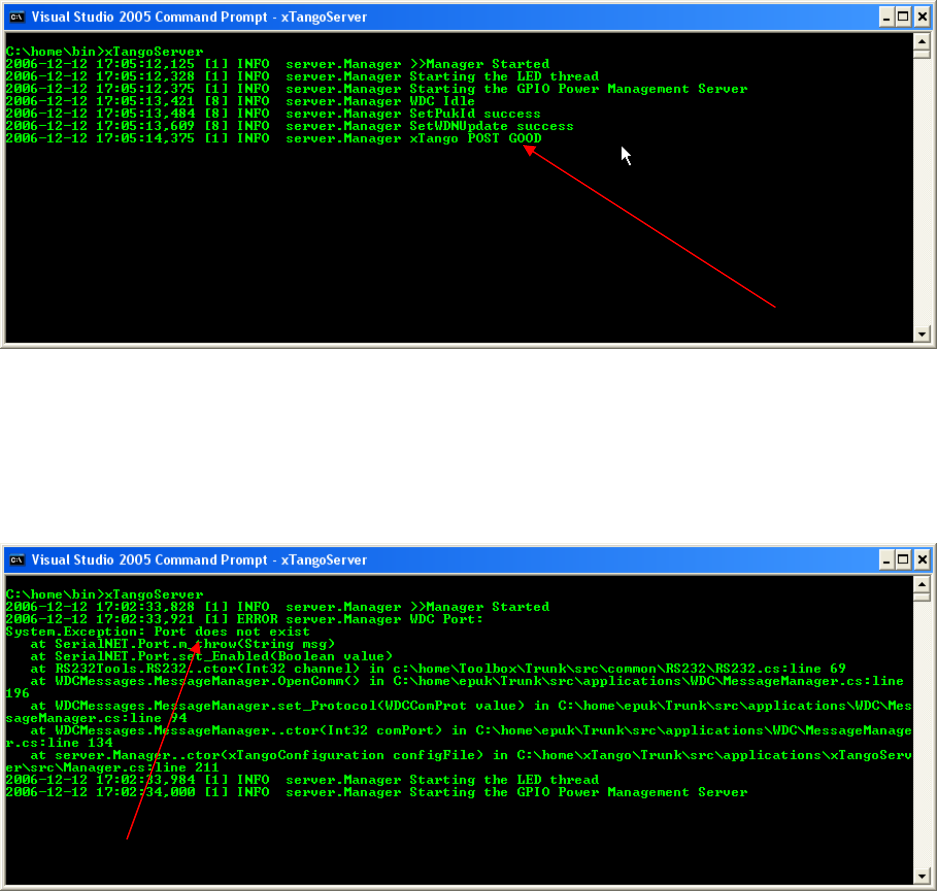Maximize the upper xTangoServer command prompt window
Viewport: 937px width, 891px height.
904,17
